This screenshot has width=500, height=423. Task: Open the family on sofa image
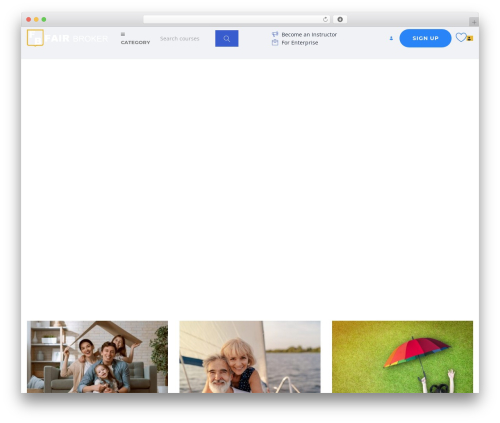pos(97,357)
